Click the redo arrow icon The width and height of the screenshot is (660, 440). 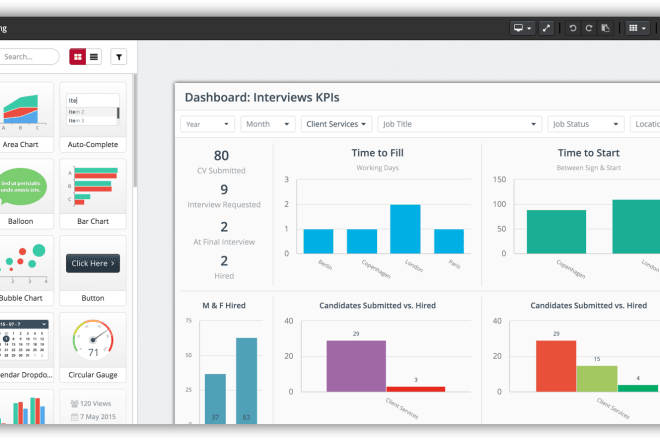(x=589, y=28)
